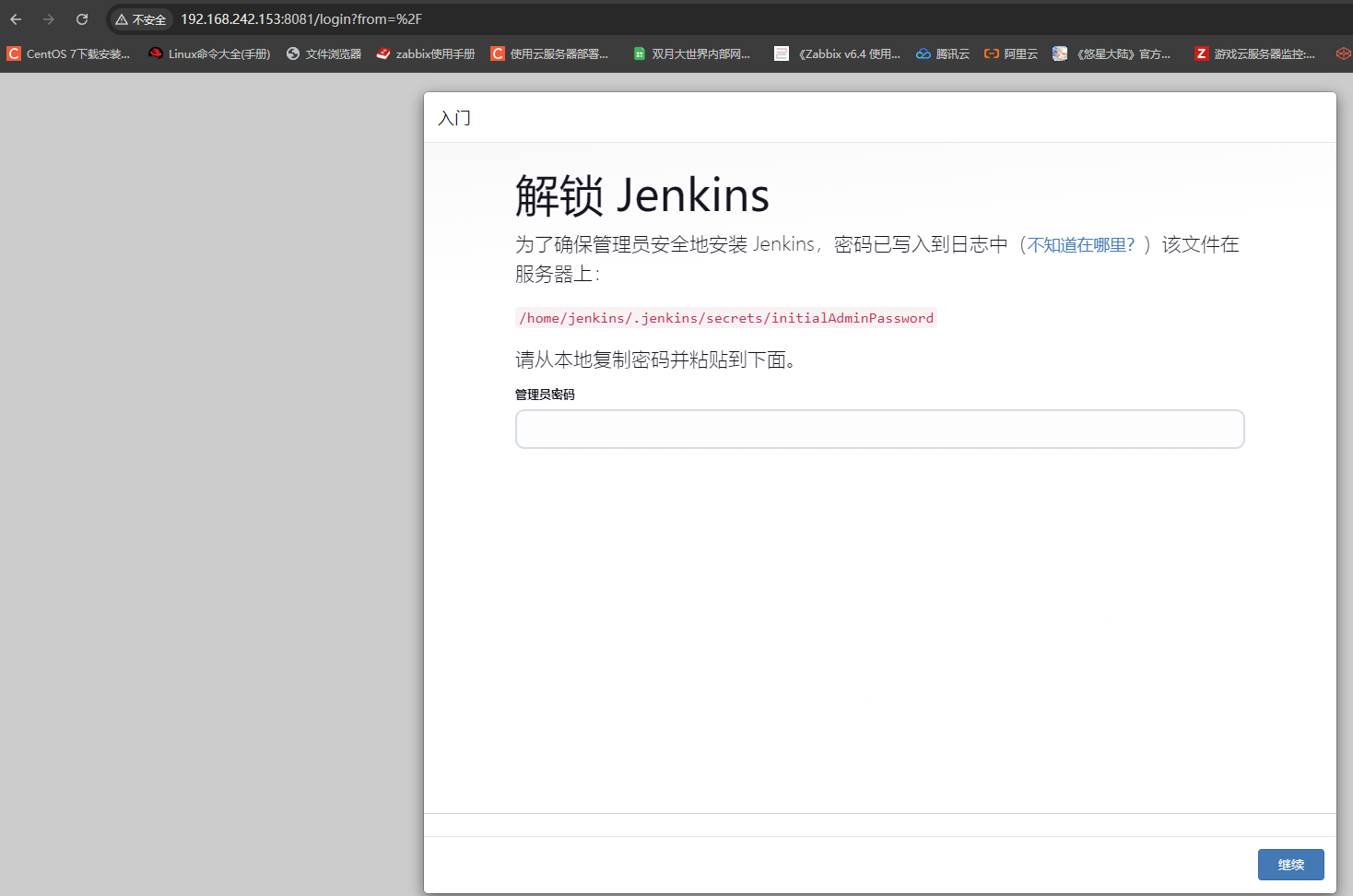Open the zabbix使用手册 bookmark
The width and height of the screenshot is (1353, 896).
(x=426, y=54)
